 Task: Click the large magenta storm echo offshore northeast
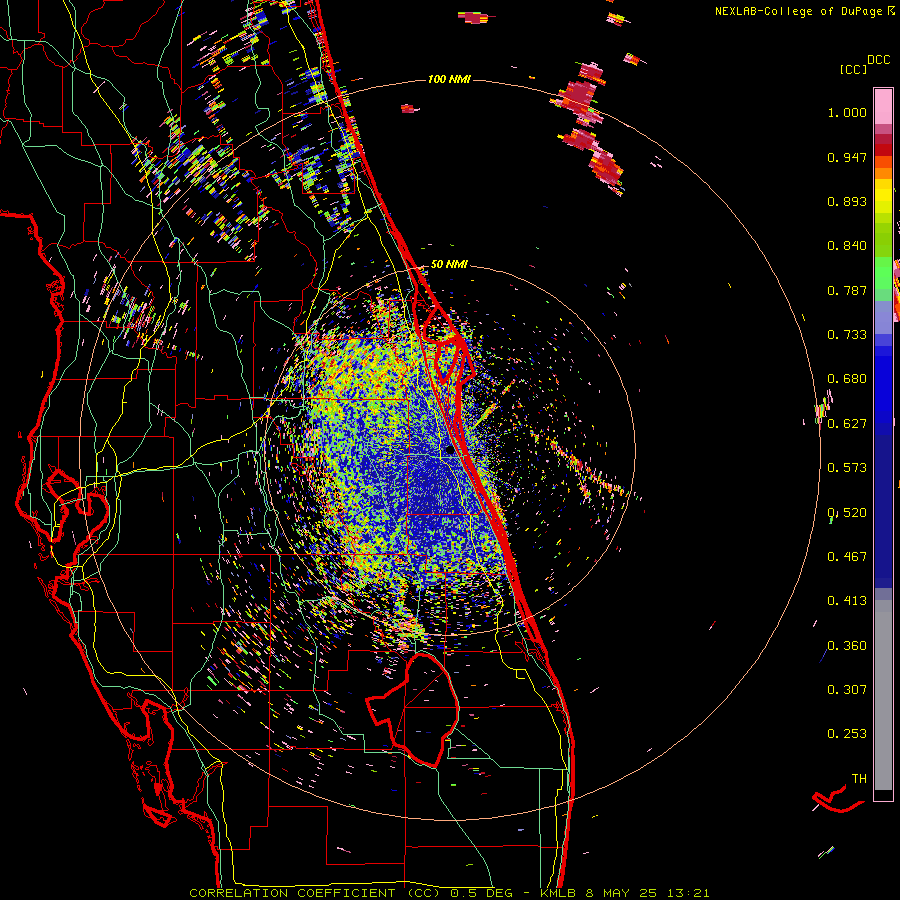[581, 95]
